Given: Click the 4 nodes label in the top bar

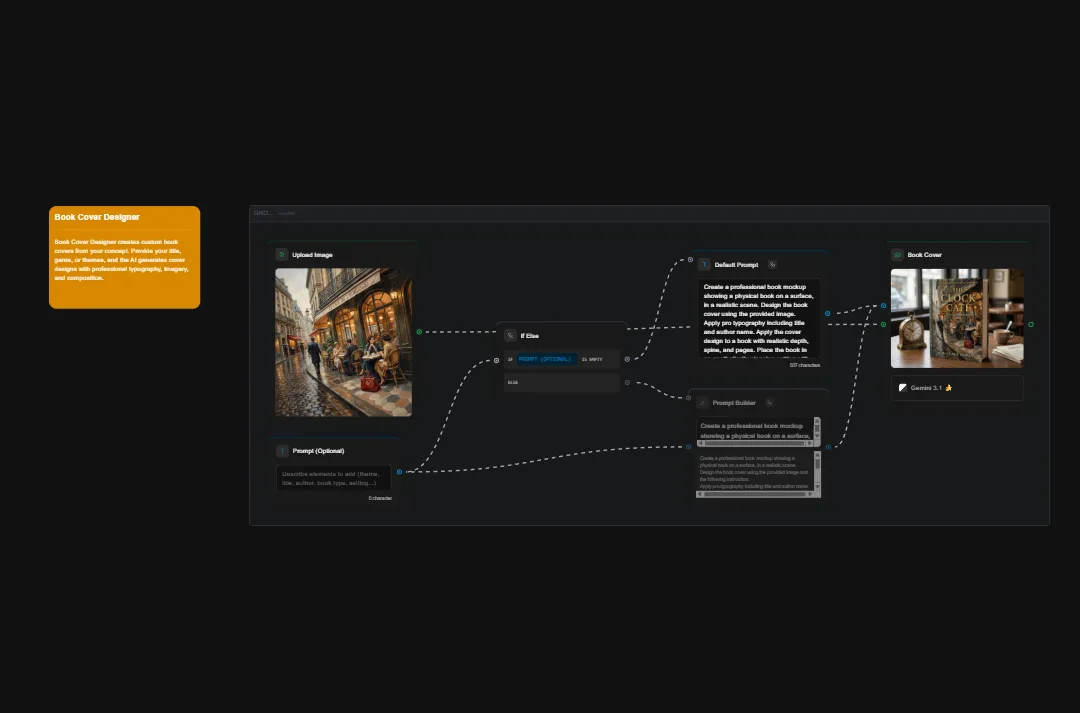Looking at the screenshot, I should tap(288, 213).
